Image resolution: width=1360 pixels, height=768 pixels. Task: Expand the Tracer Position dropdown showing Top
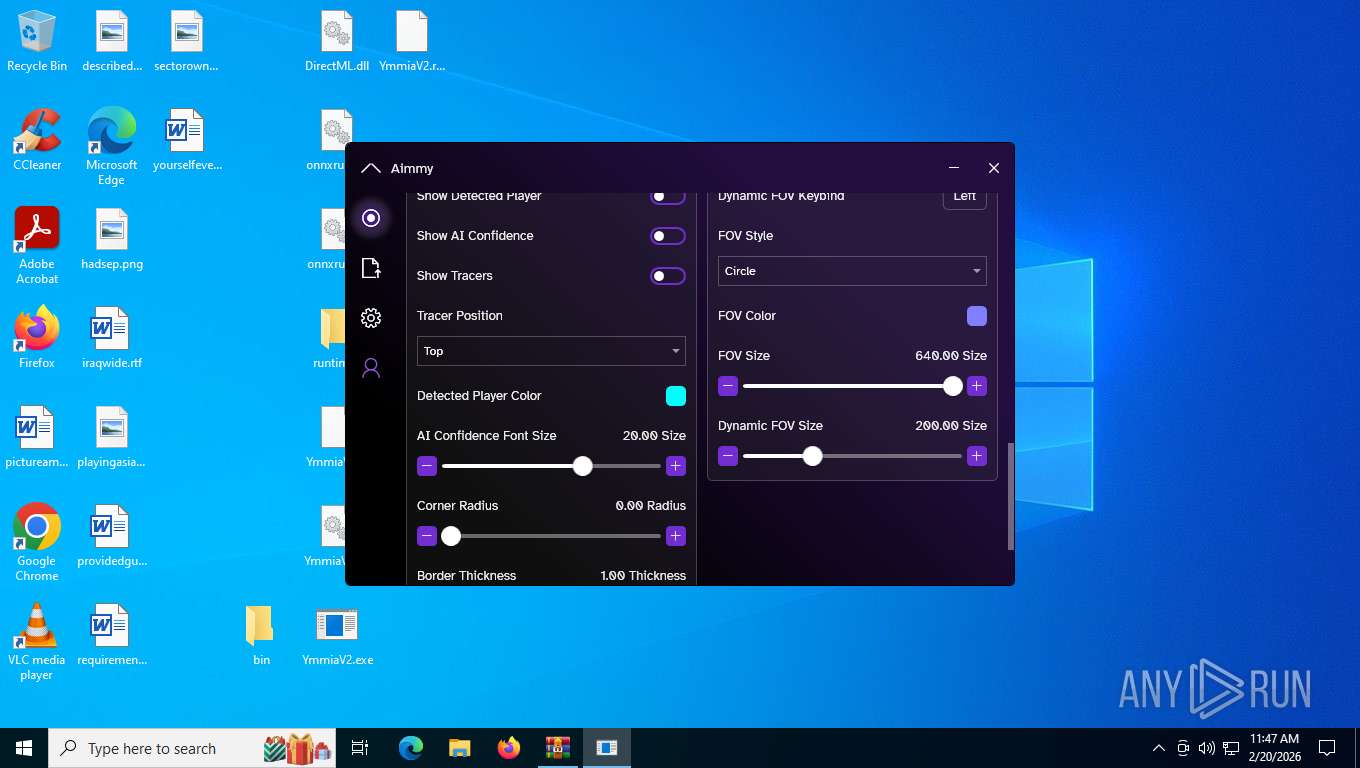pyautogui.click(x=551, y=351)
